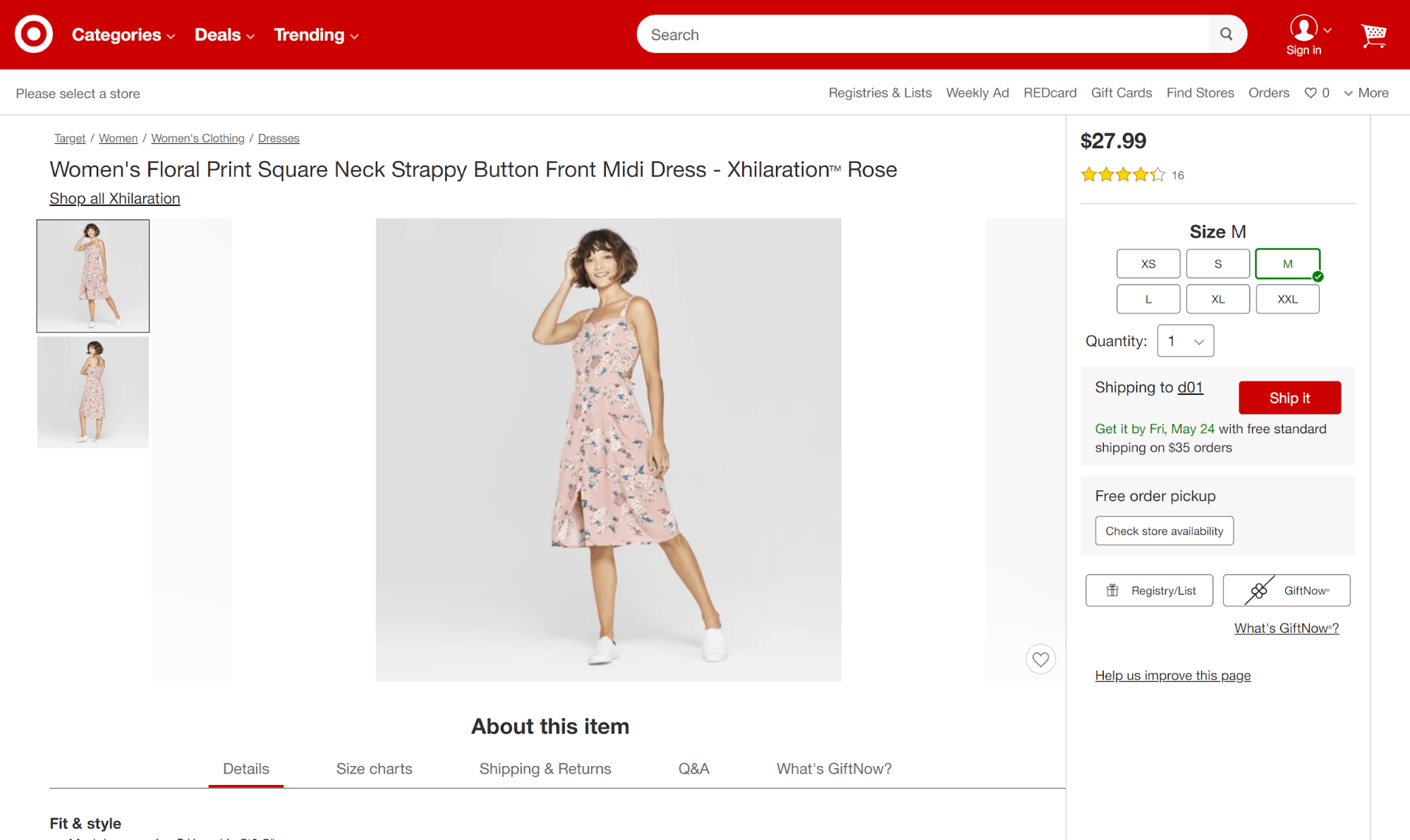Click the star rating reviews
Screen dimensions: 1410x840
pyautogui.click(x=1122, y=175)
